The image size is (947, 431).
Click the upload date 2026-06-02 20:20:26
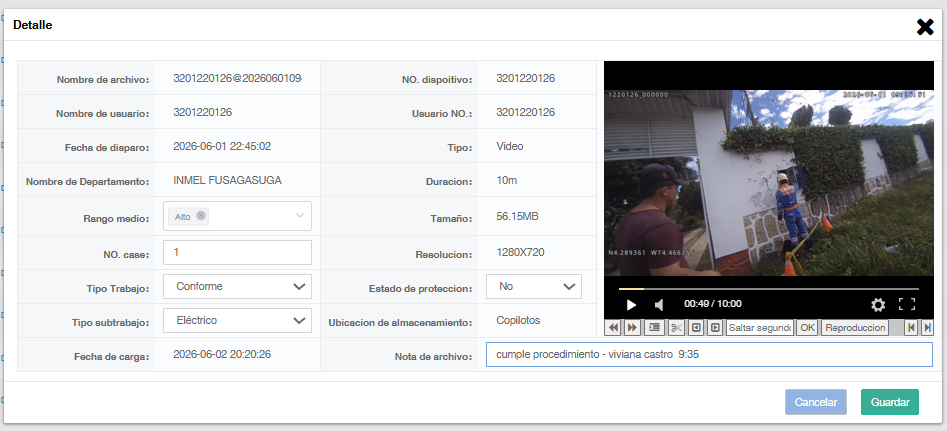tap(222, 354)
